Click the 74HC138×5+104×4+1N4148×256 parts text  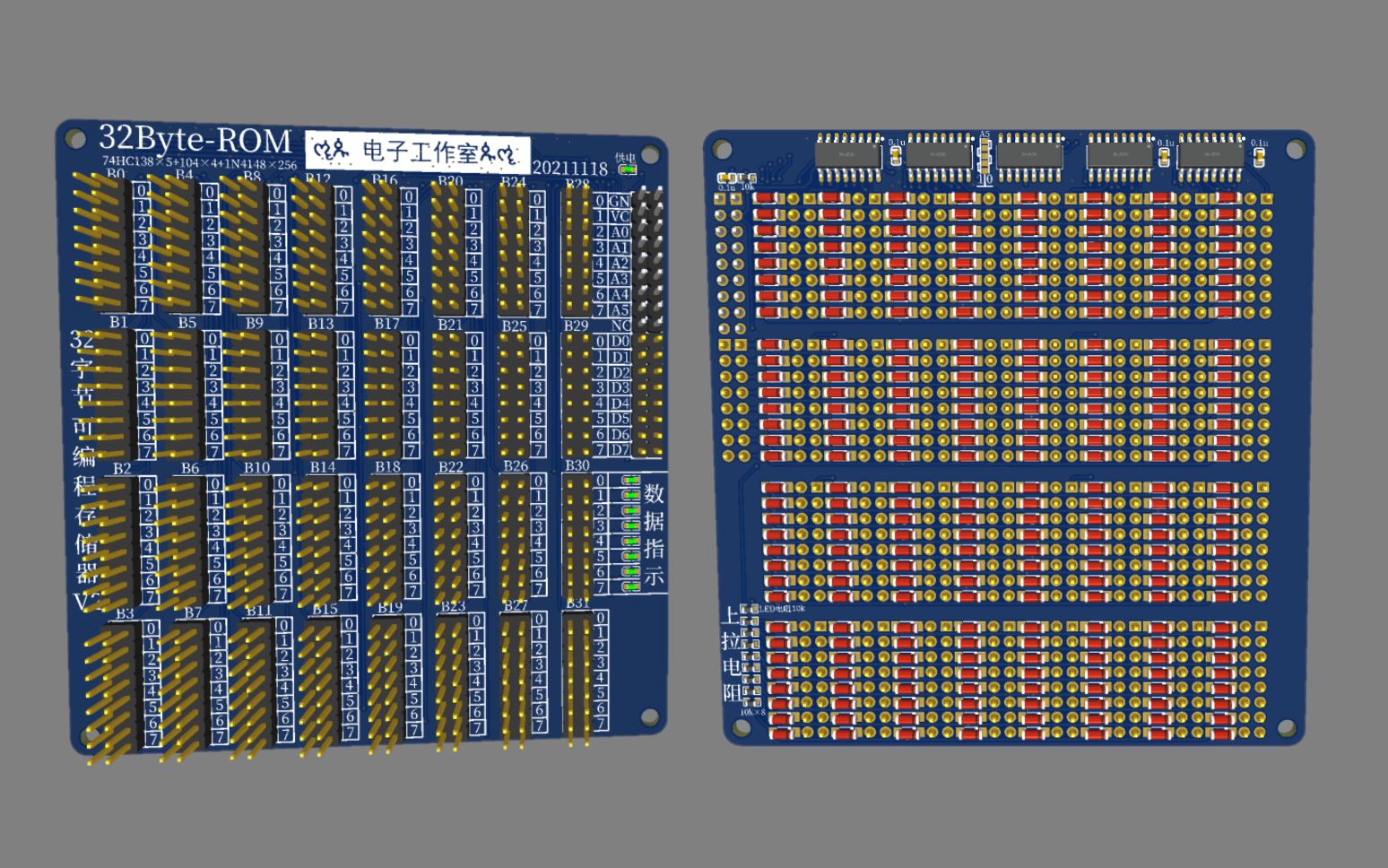coord(199,163)
